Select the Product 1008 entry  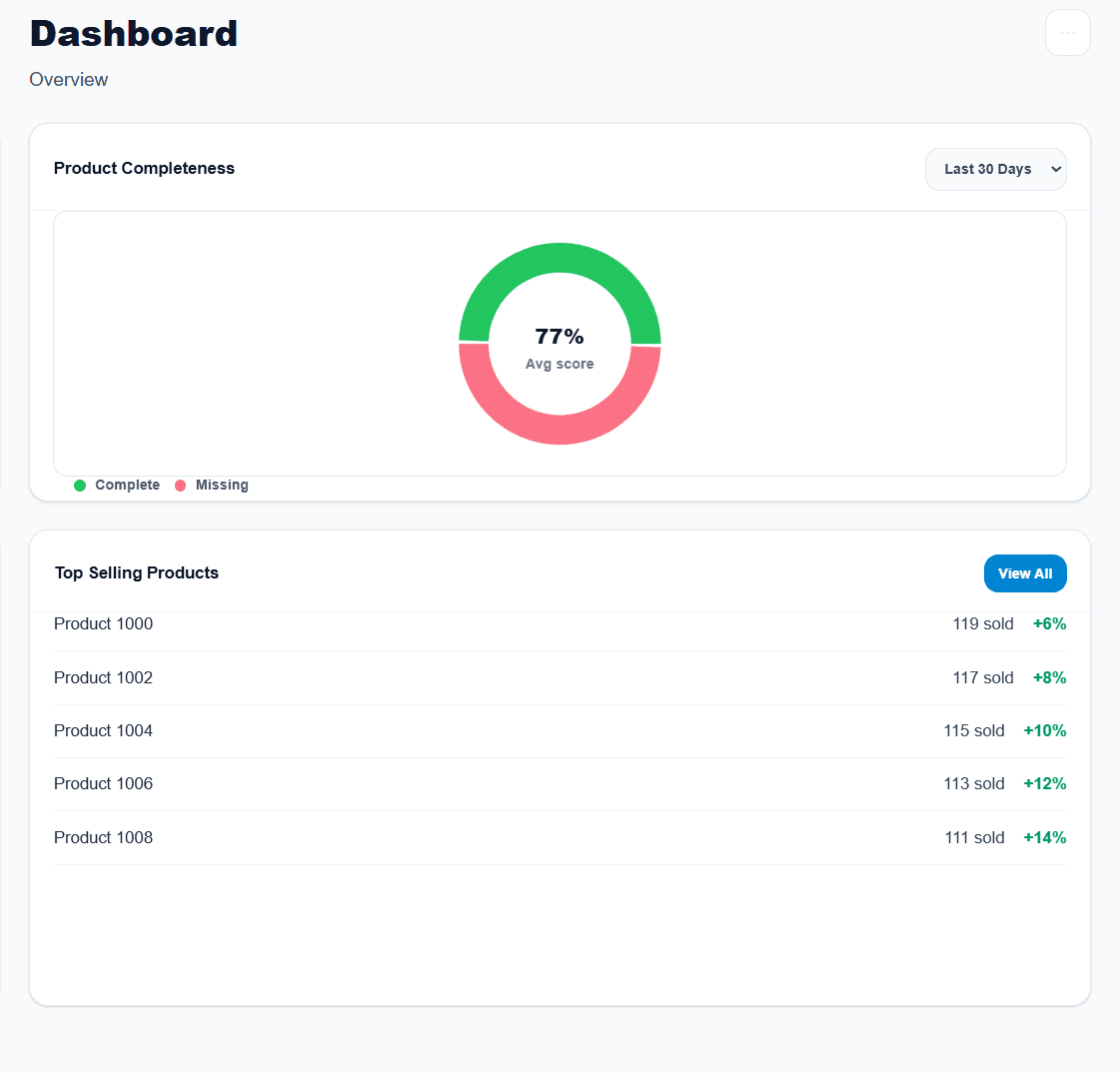coord(103,837)
